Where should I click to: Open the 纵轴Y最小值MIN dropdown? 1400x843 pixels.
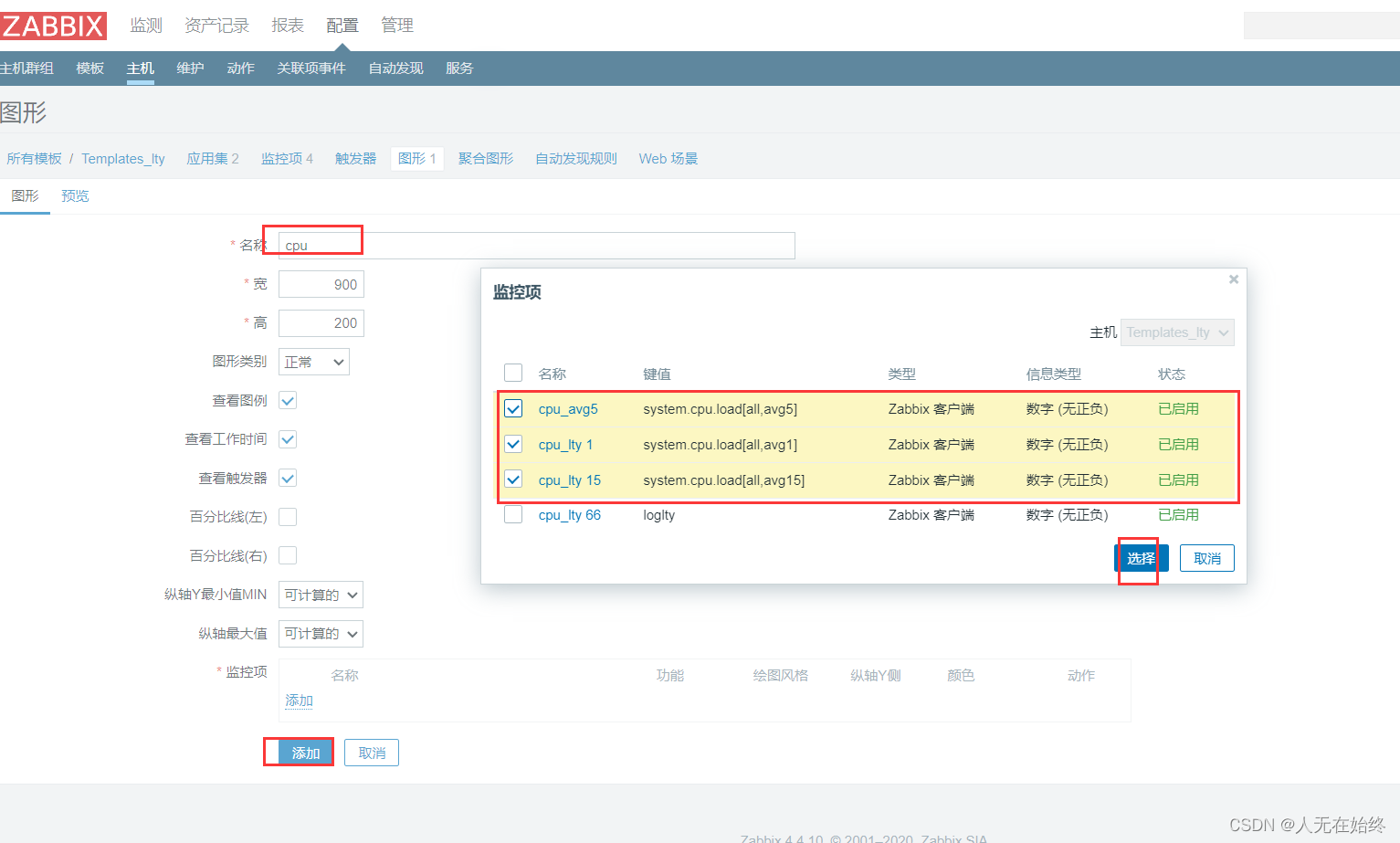[321, 595]
